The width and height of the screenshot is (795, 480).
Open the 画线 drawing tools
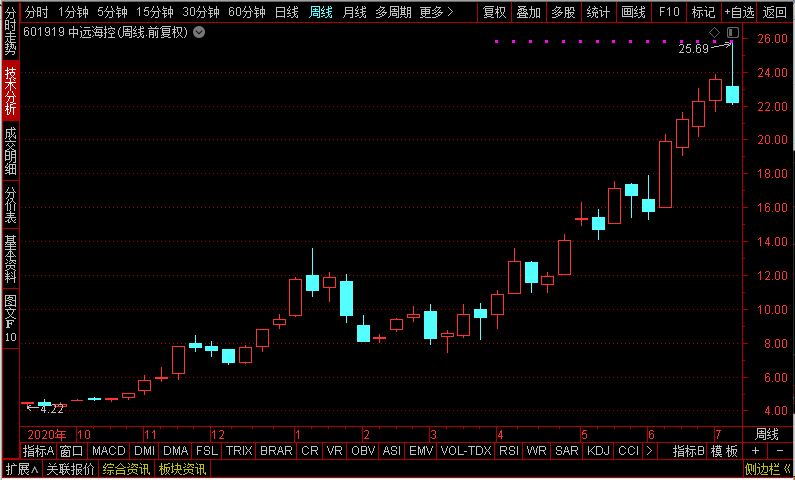[x=633, y=12]
